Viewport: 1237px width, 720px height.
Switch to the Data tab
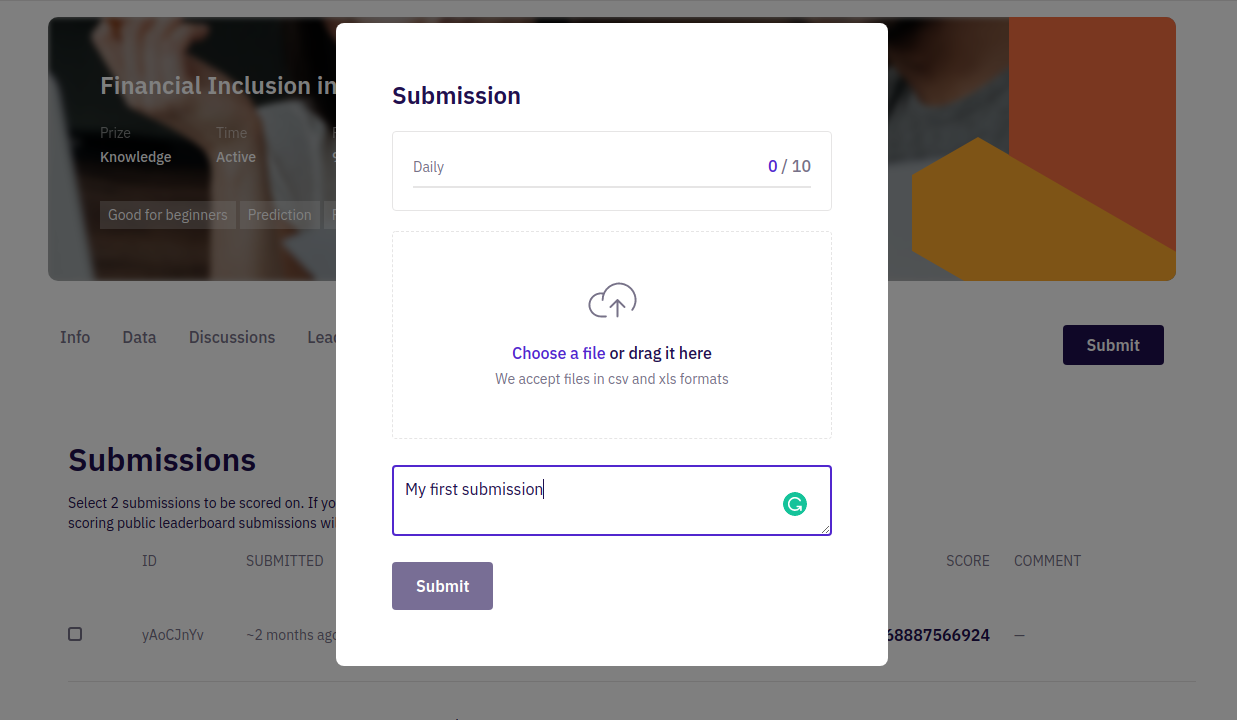tap(139, 337)
